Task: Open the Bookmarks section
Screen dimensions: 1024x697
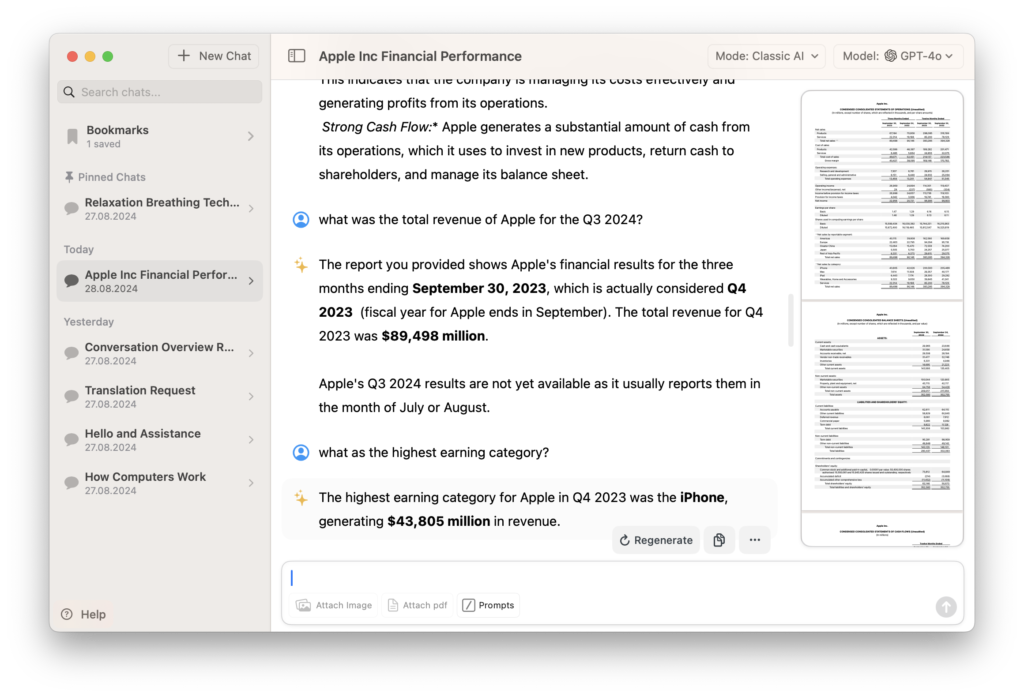Action: 160,136
